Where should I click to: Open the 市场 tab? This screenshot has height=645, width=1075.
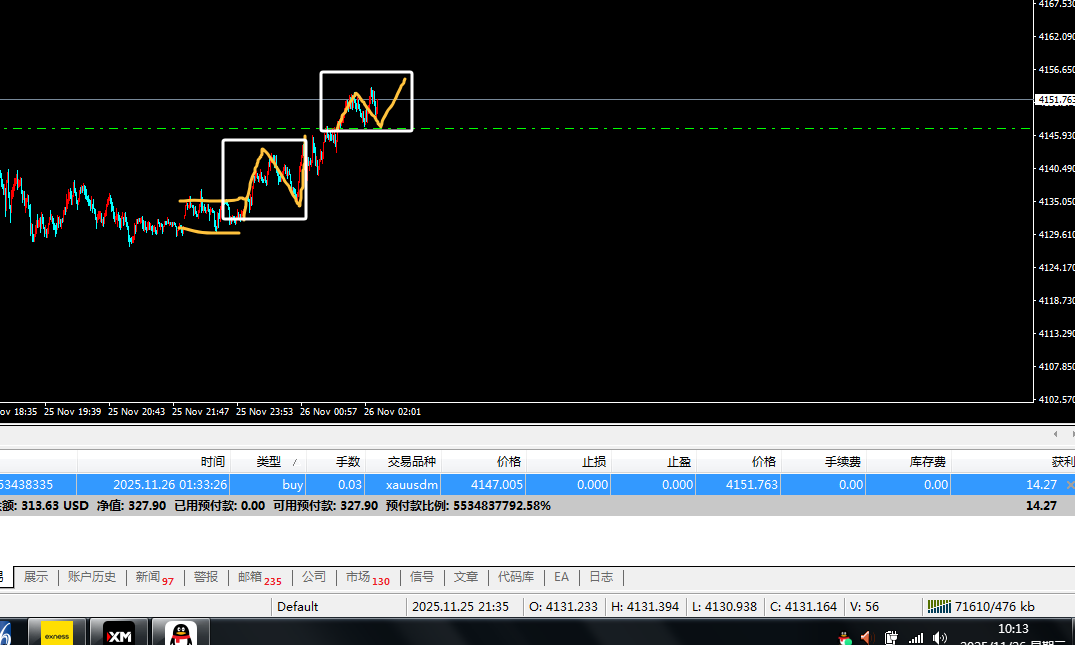click(367, 577)
